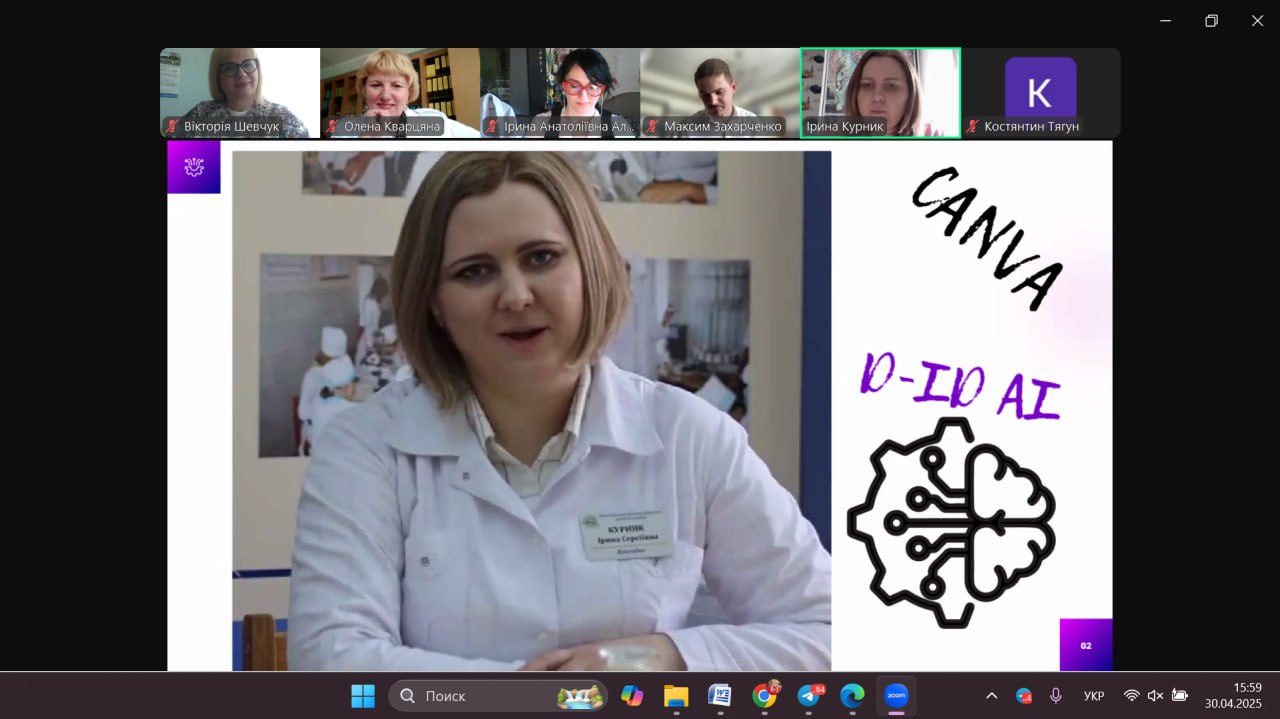
Task: Click Костянтин Тягун's avatar tile
Action: pyautogui.click(x=1040, y=90)
